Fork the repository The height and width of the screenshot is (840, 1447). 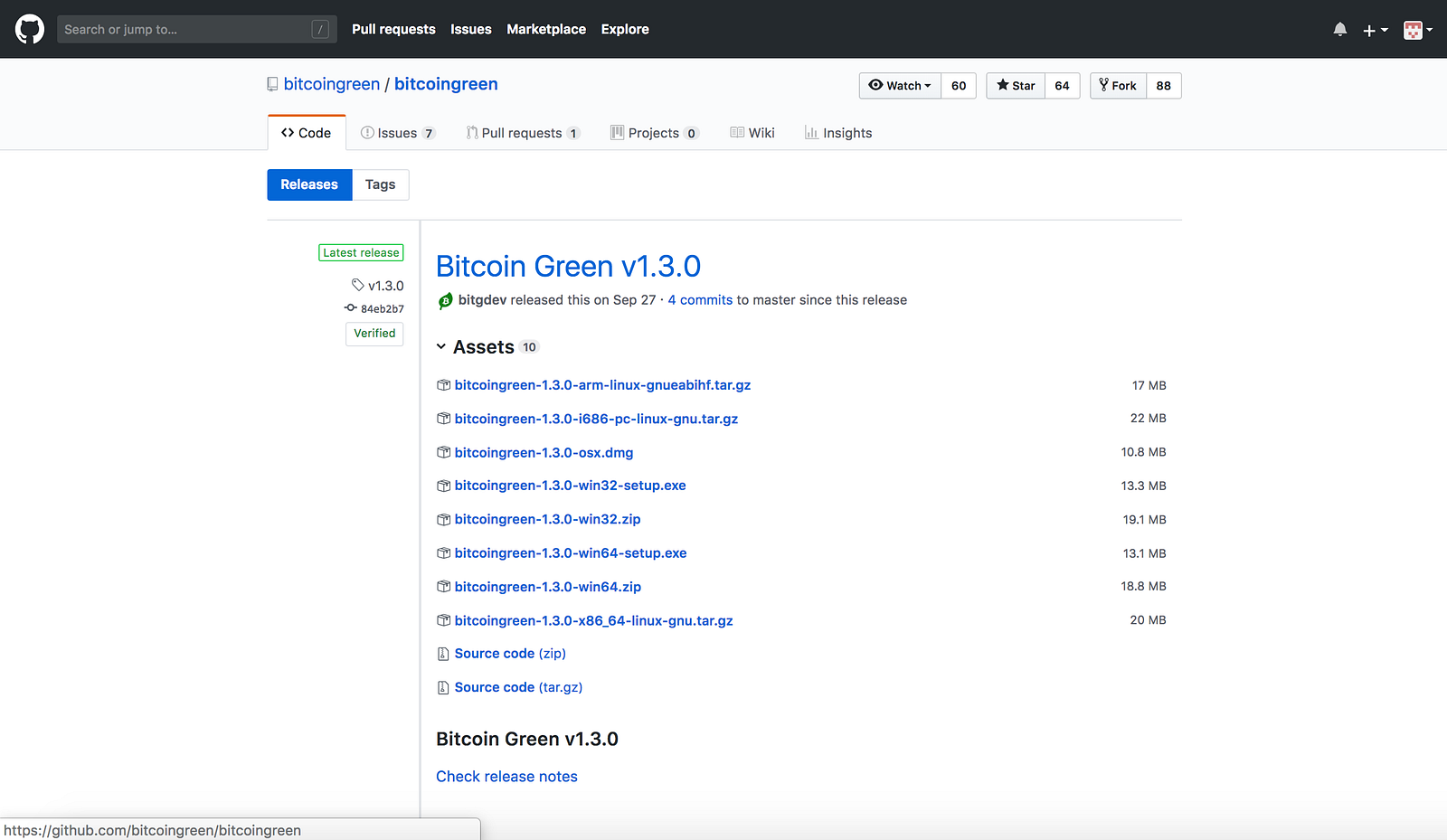pyautogui.click(x=1118, y=86)
